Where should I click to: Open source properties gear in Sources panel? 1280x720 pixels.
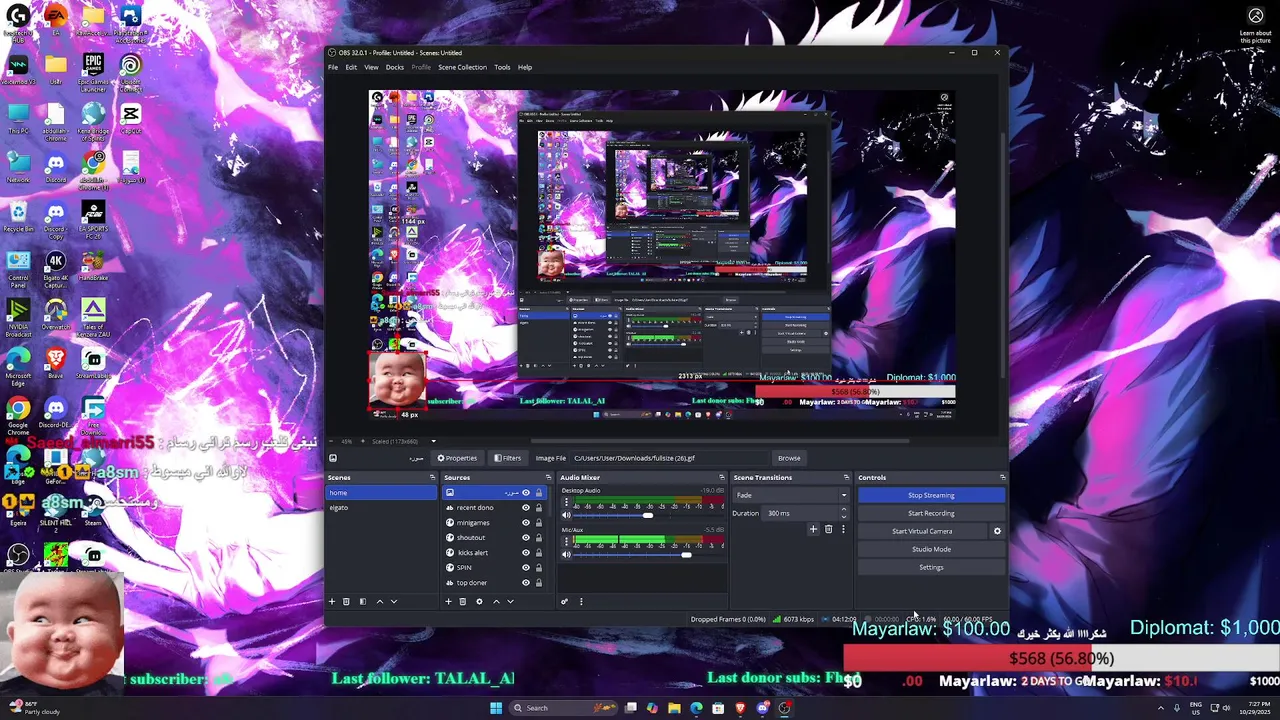pos(479,601)
